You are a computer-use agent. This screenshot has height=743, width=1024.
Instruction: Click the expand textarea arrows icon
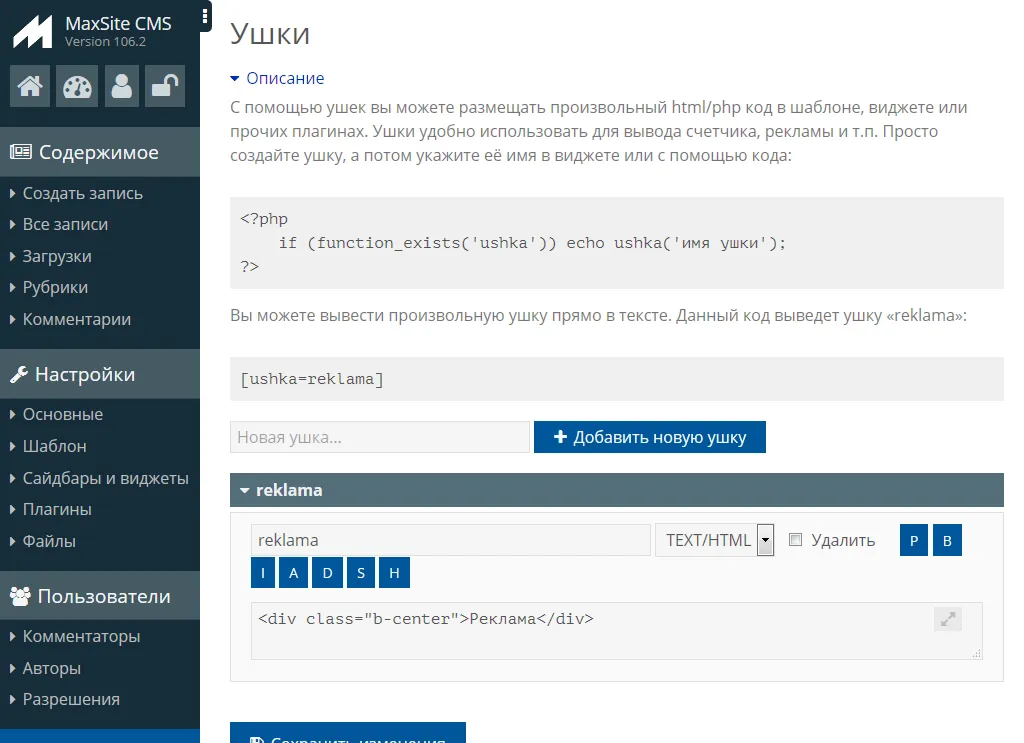947,619
